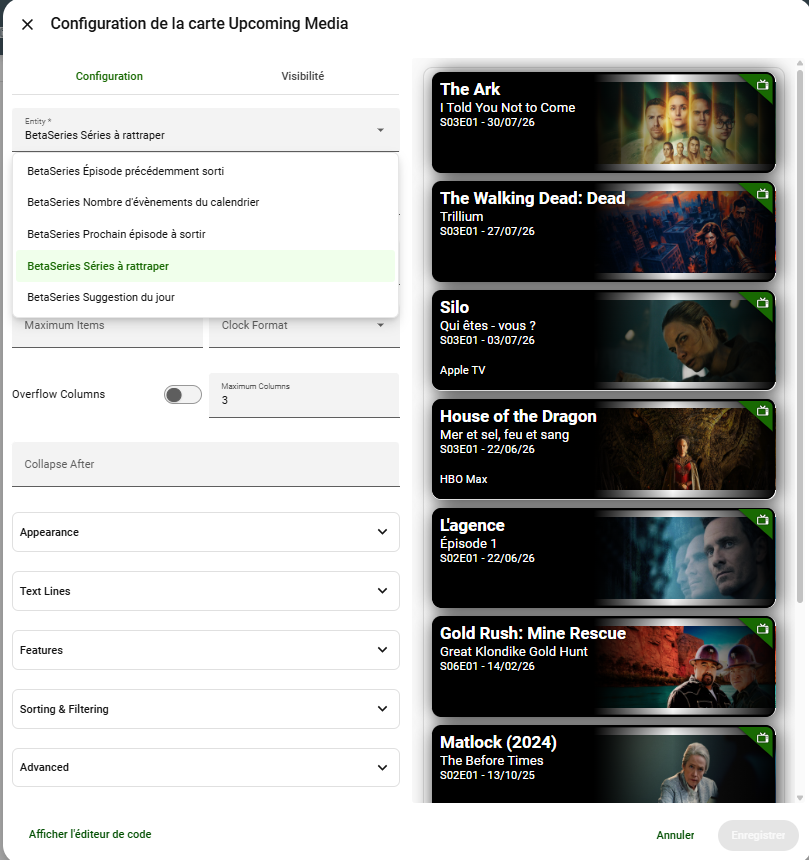
Task: Click "S02E01 - 22/06/26" on L'agence card
Action: [487, 558]
